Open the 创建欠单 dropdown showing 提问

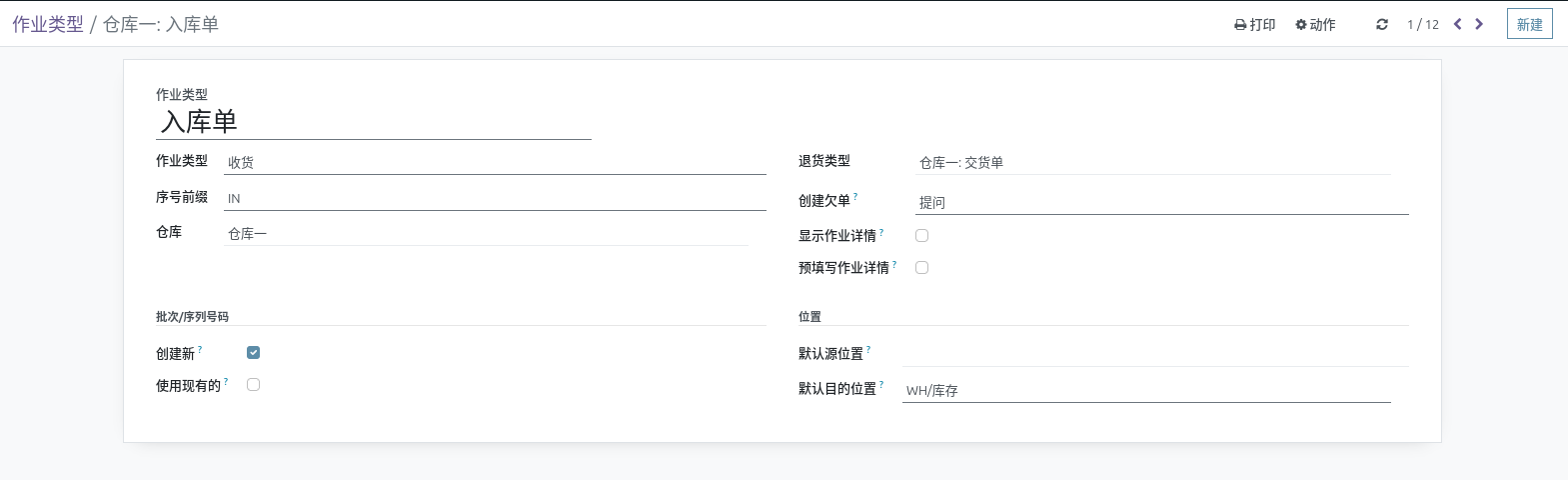[1162, 202]
